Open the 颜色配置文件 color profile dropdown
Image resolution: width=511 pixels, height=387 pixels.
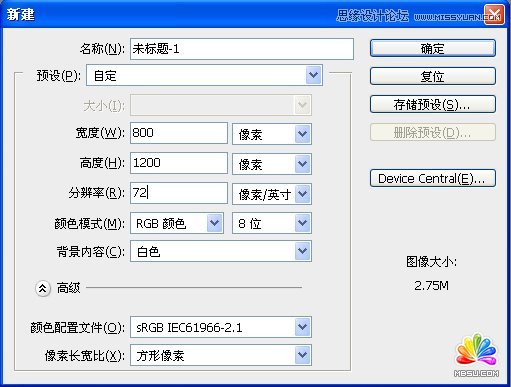[x=221, y=327]
